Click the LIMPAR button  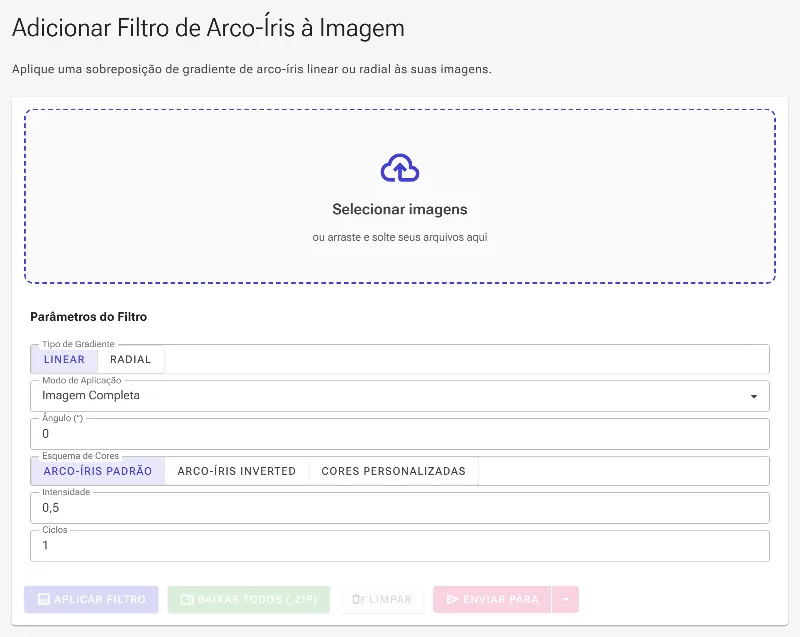(x=382, y=599)
